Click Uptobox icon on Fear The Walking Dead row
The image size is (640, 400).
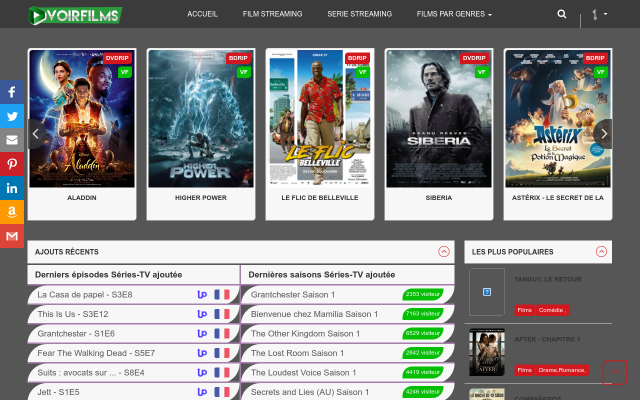202,353
